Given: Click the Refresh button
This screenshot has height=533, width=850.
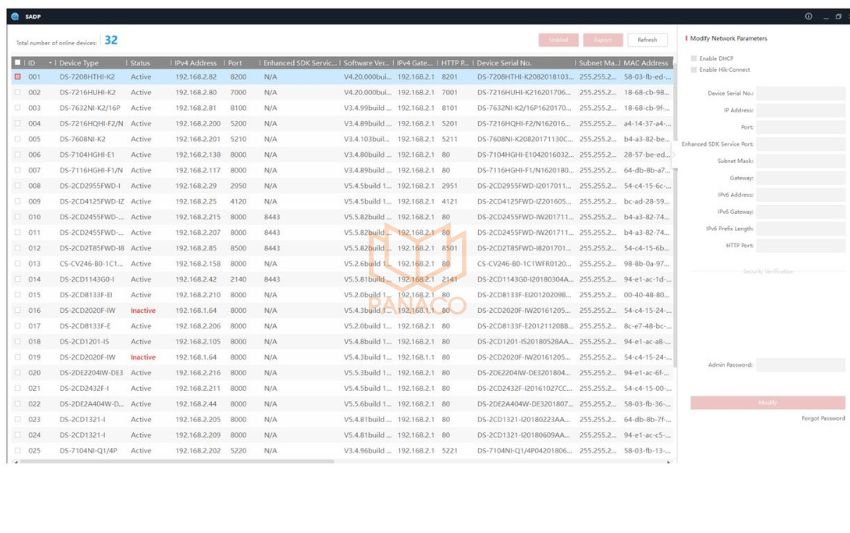Looking at the screenshot, I should pos(647,40).
